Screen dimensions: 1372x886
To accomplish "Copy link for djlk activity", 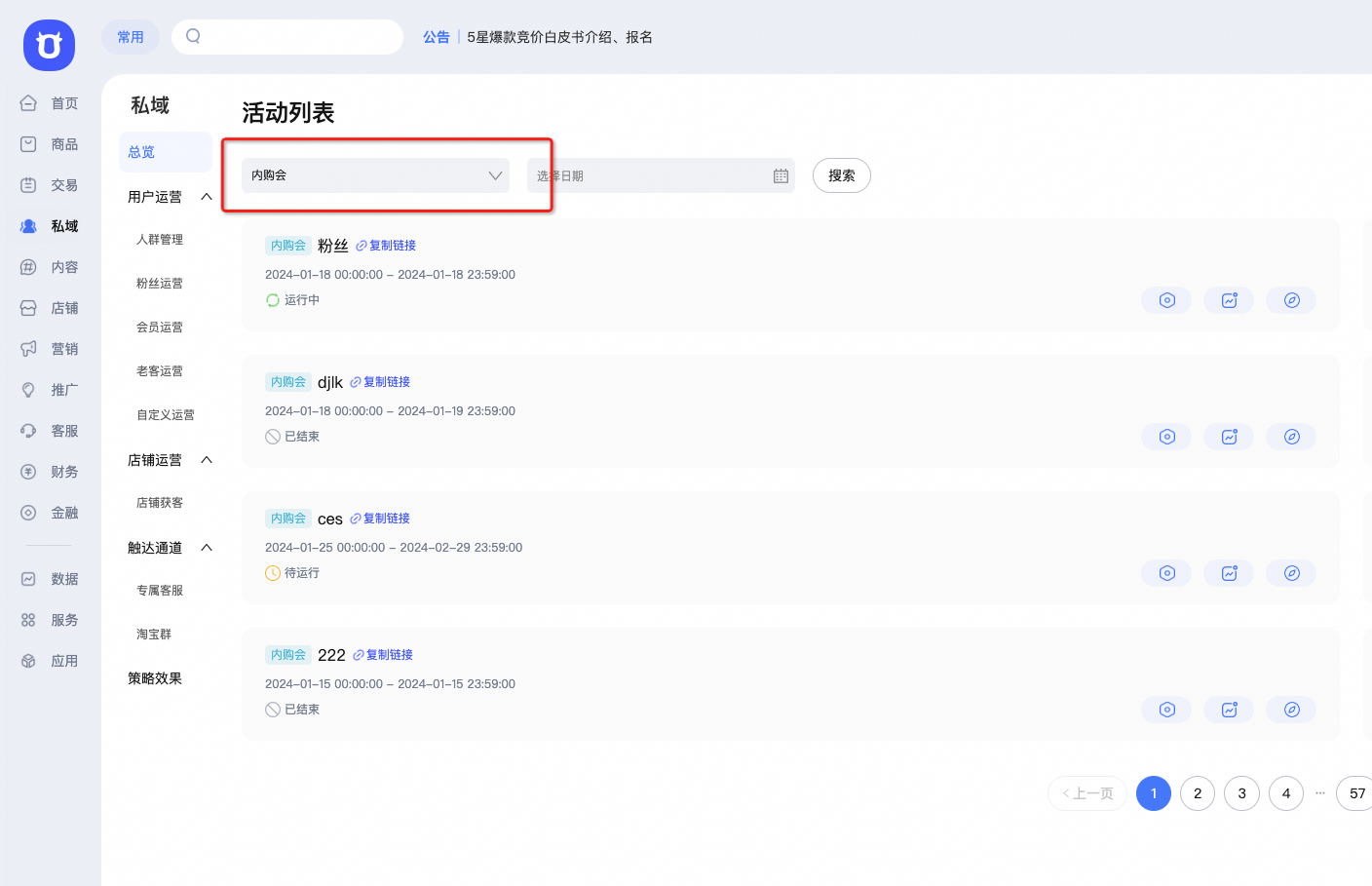I will point(380,382).
